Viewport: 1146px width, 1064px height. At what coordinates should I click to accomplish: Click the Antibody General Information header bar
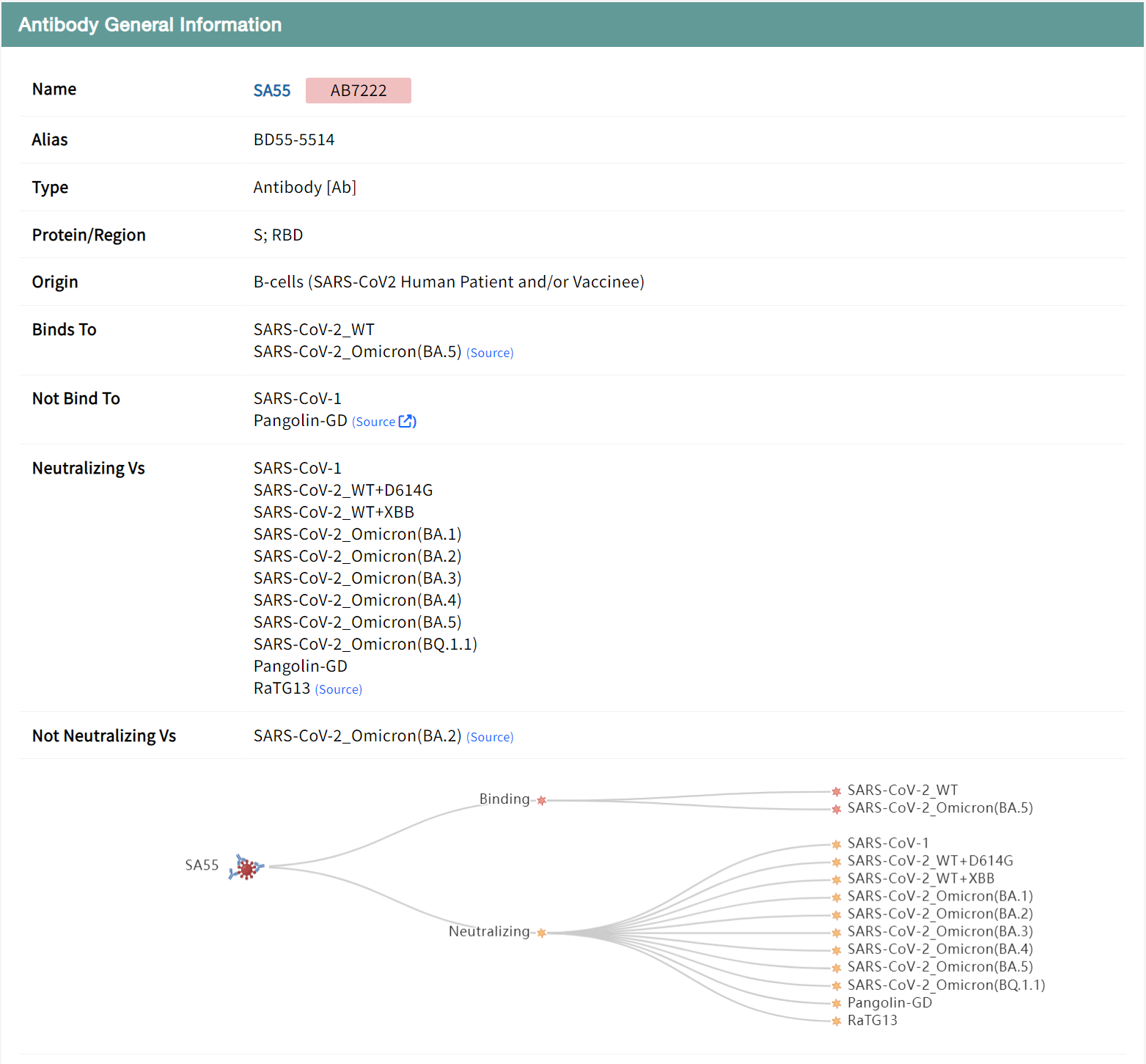click(x=572, y=25)
